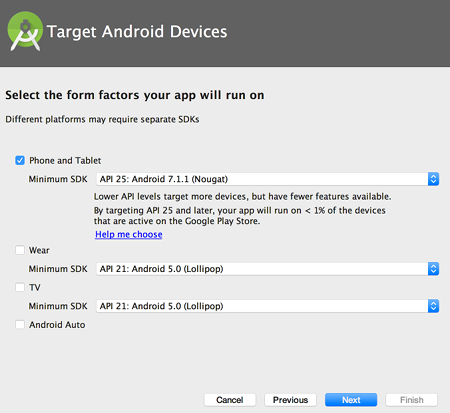Click the Cancel button
Image resolution: width=450 pixels, height=413 pixels.
(x=230, y=400)
